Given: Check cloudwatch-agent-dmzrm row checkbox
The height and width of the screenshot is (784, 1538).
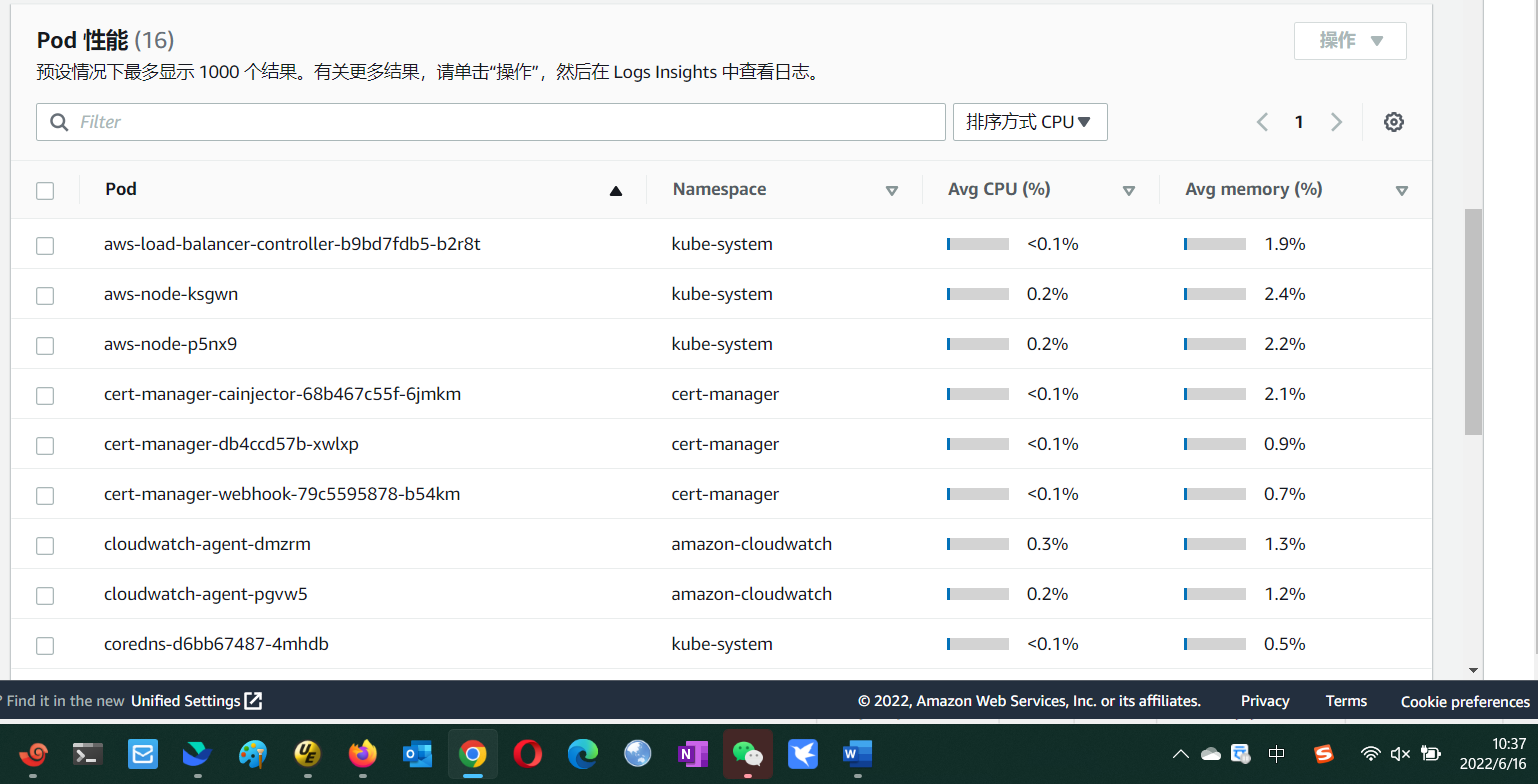Looking at the screenshot, I should pyautogui.click(x=45, y=545).
